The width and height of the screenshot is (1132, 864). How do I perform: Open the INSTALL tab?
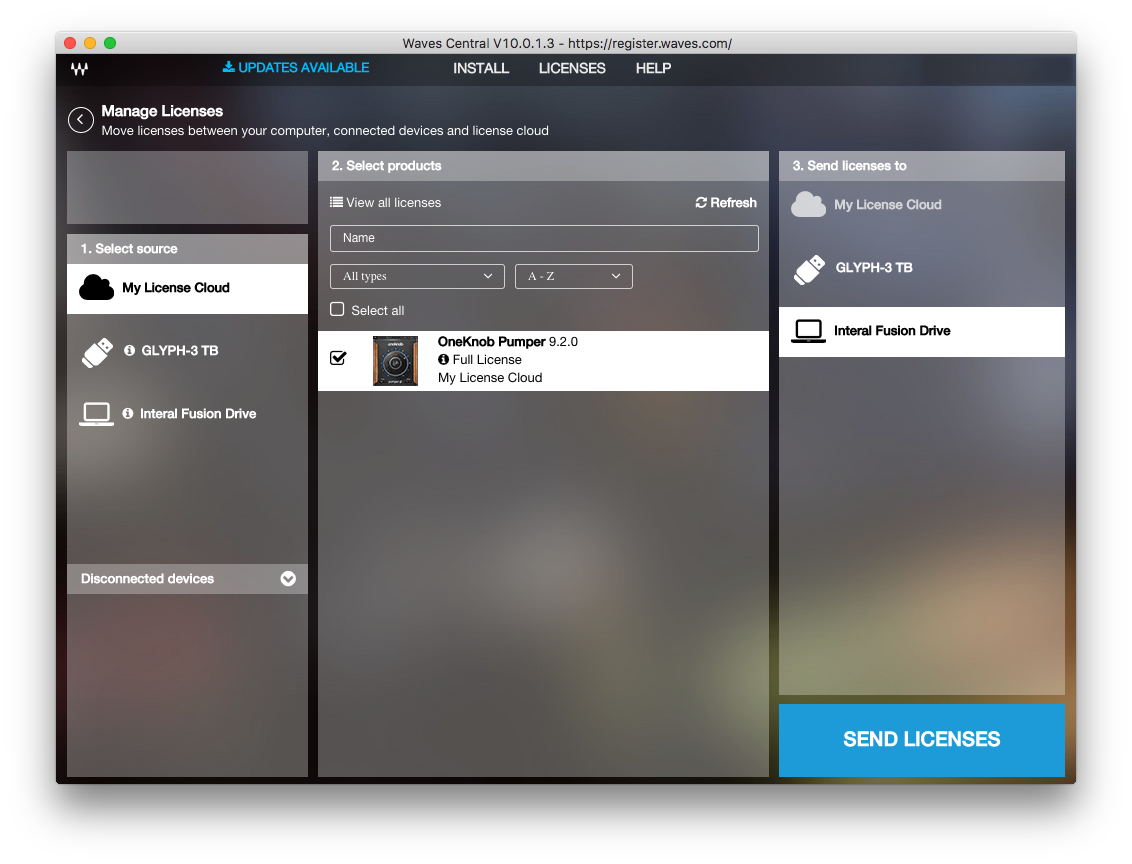481,69
